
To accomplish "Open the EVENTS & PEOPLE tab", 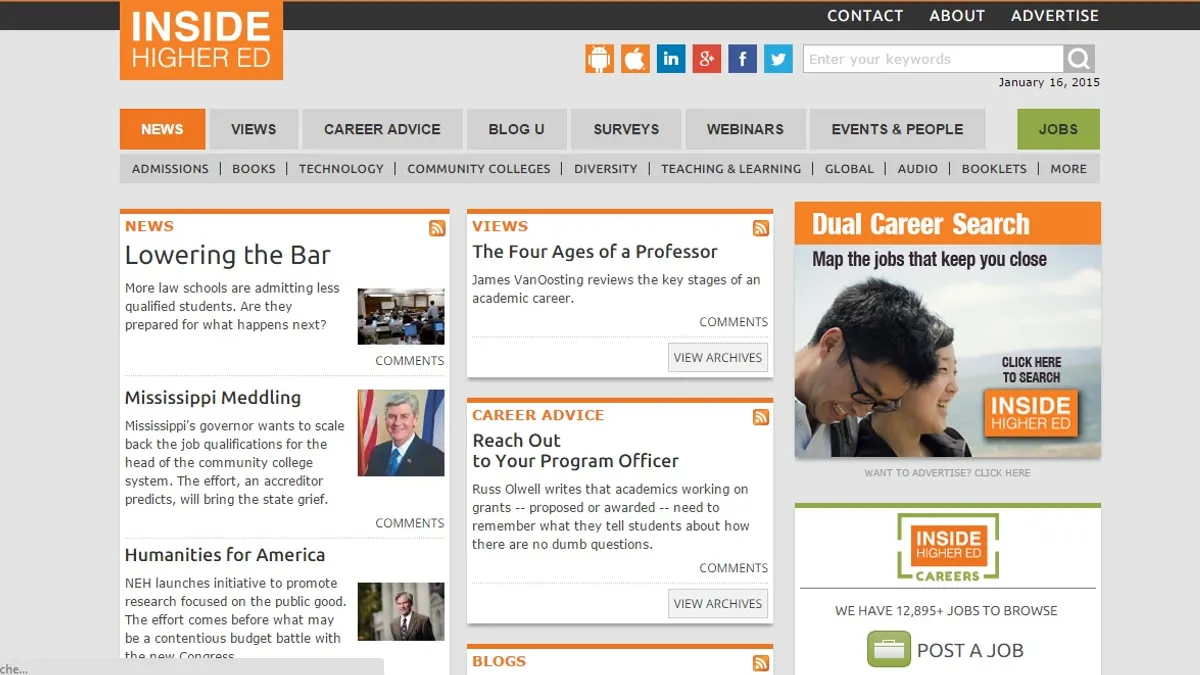I will pyautogui.click(x=897, y=129).
